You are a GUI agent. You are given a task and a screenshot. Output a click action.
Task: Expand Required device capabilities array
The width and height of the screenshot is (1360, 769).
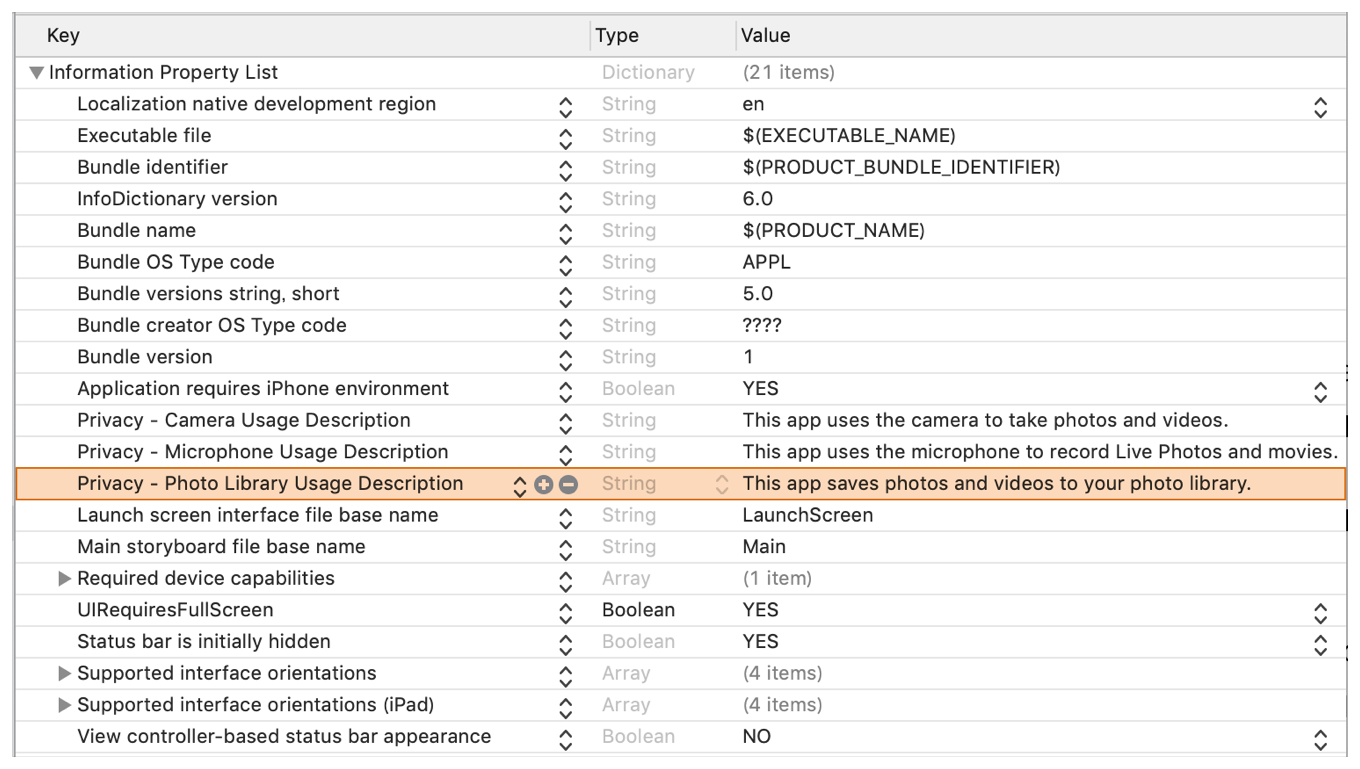(65, 579)
